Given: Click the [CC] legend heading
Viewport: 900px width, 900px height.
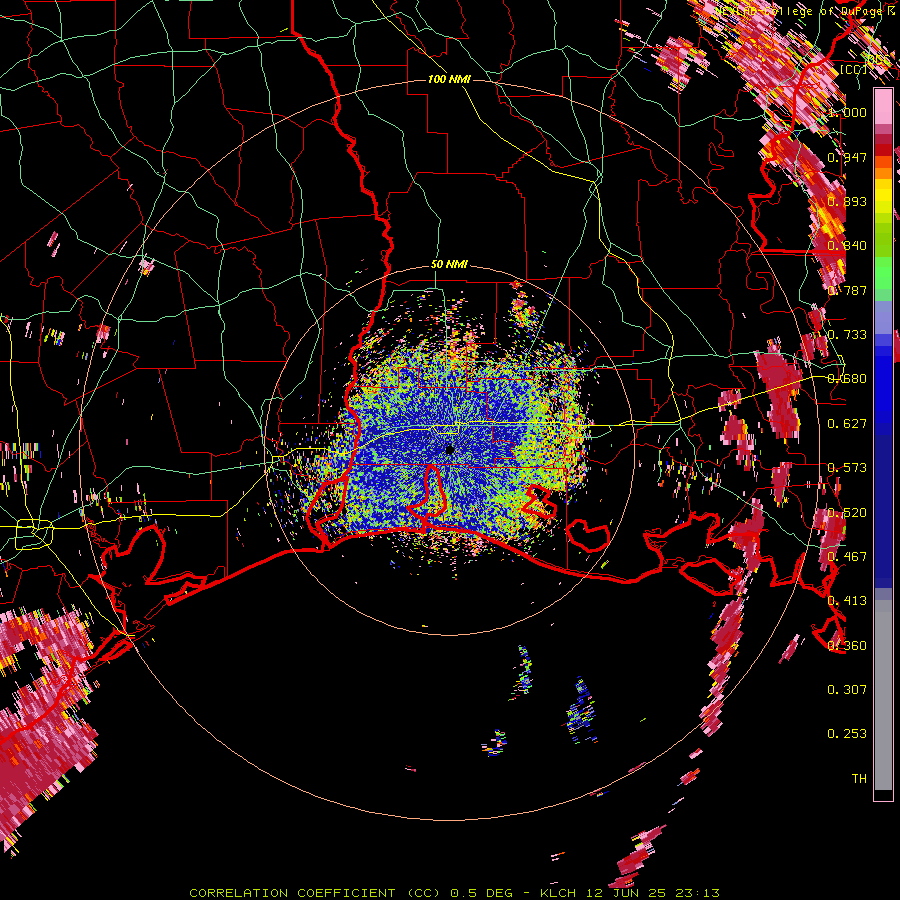Looking at the screenshot, I should point(854,69).
